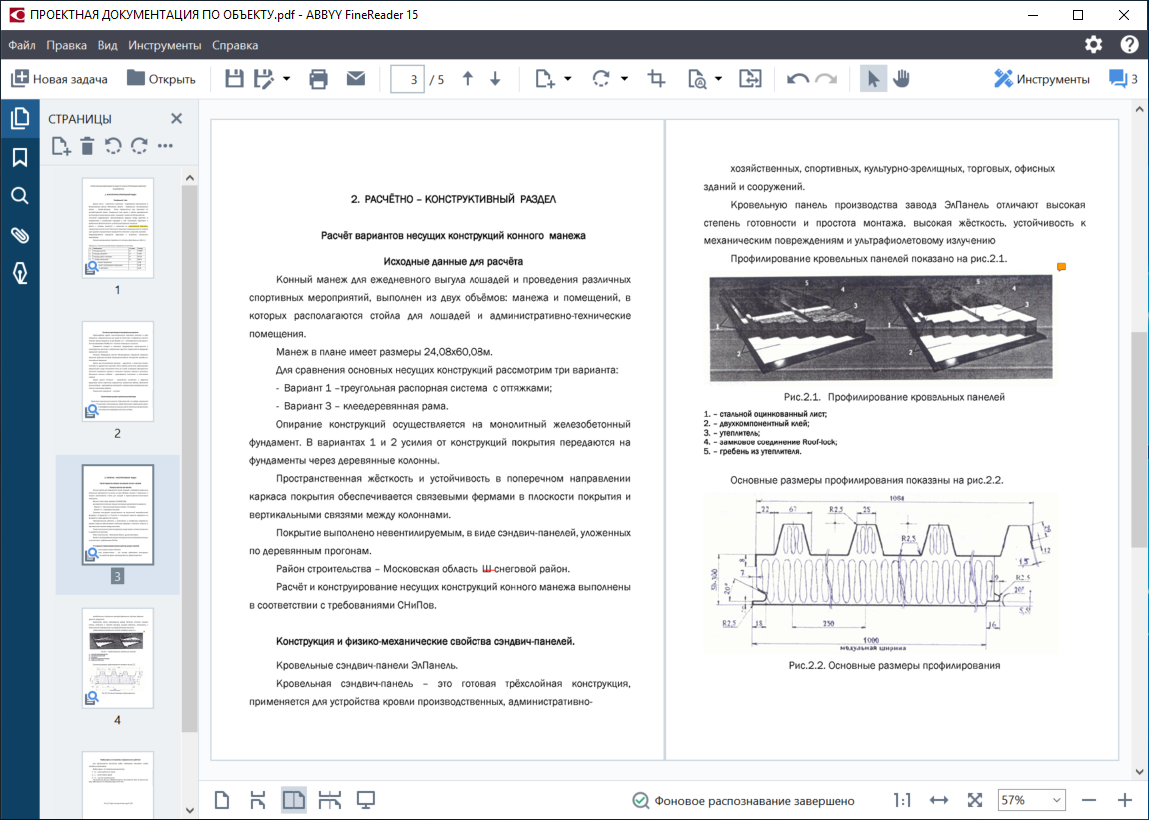Open the Файл menu
Screen dimensions: 1149x820
(x=22, y=45)
